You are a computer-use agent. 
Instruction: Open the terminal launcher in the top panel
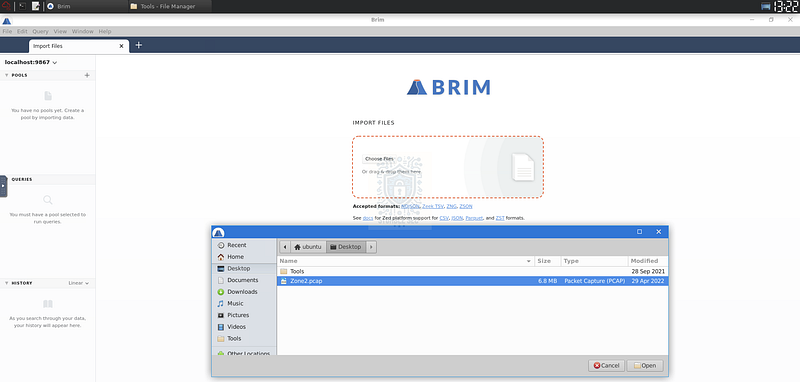point(22,6)
